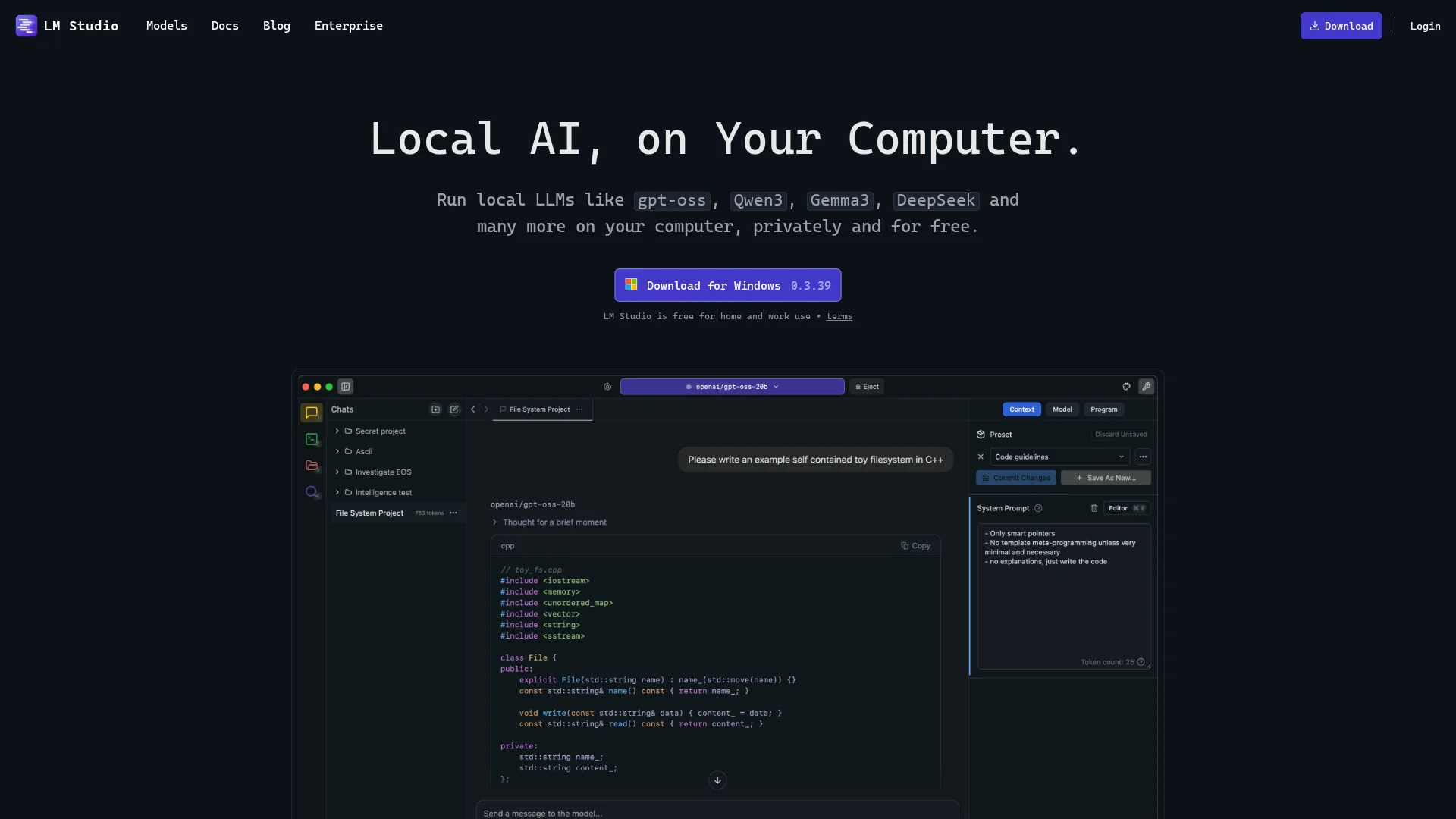Expand the Investigate EOS folder
1456x819 pixels.
337,472
